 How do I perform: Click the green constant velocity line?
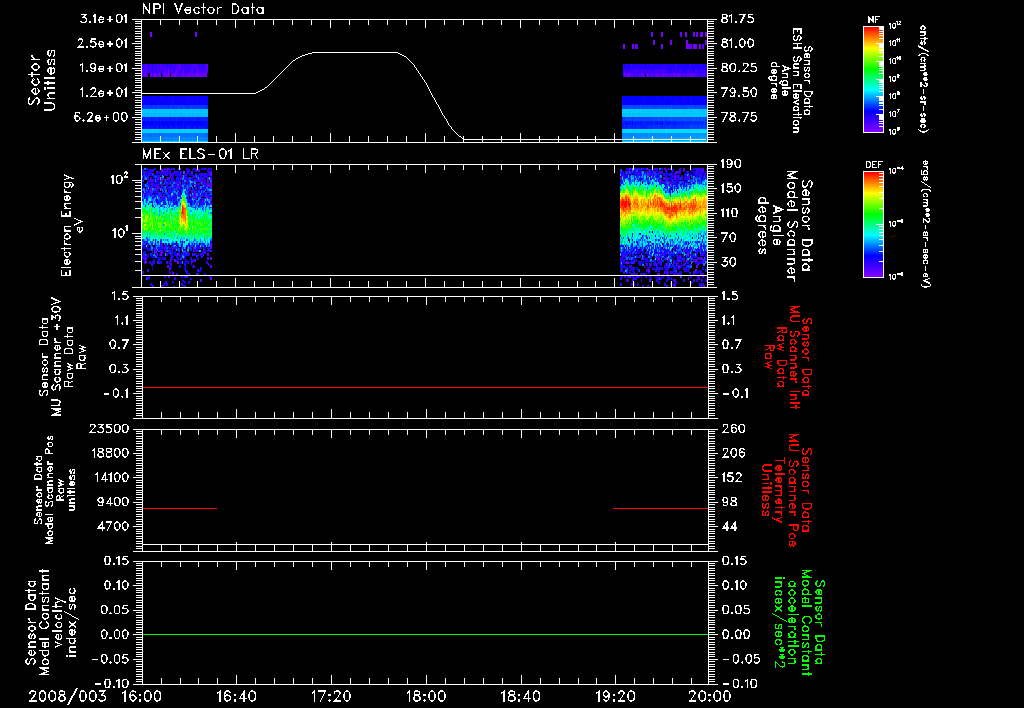[425, 634]
